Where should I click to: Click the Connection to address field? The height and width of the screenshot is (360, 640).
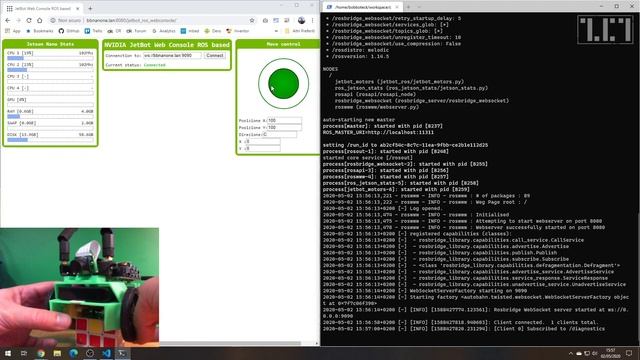(x=172, y=56)
